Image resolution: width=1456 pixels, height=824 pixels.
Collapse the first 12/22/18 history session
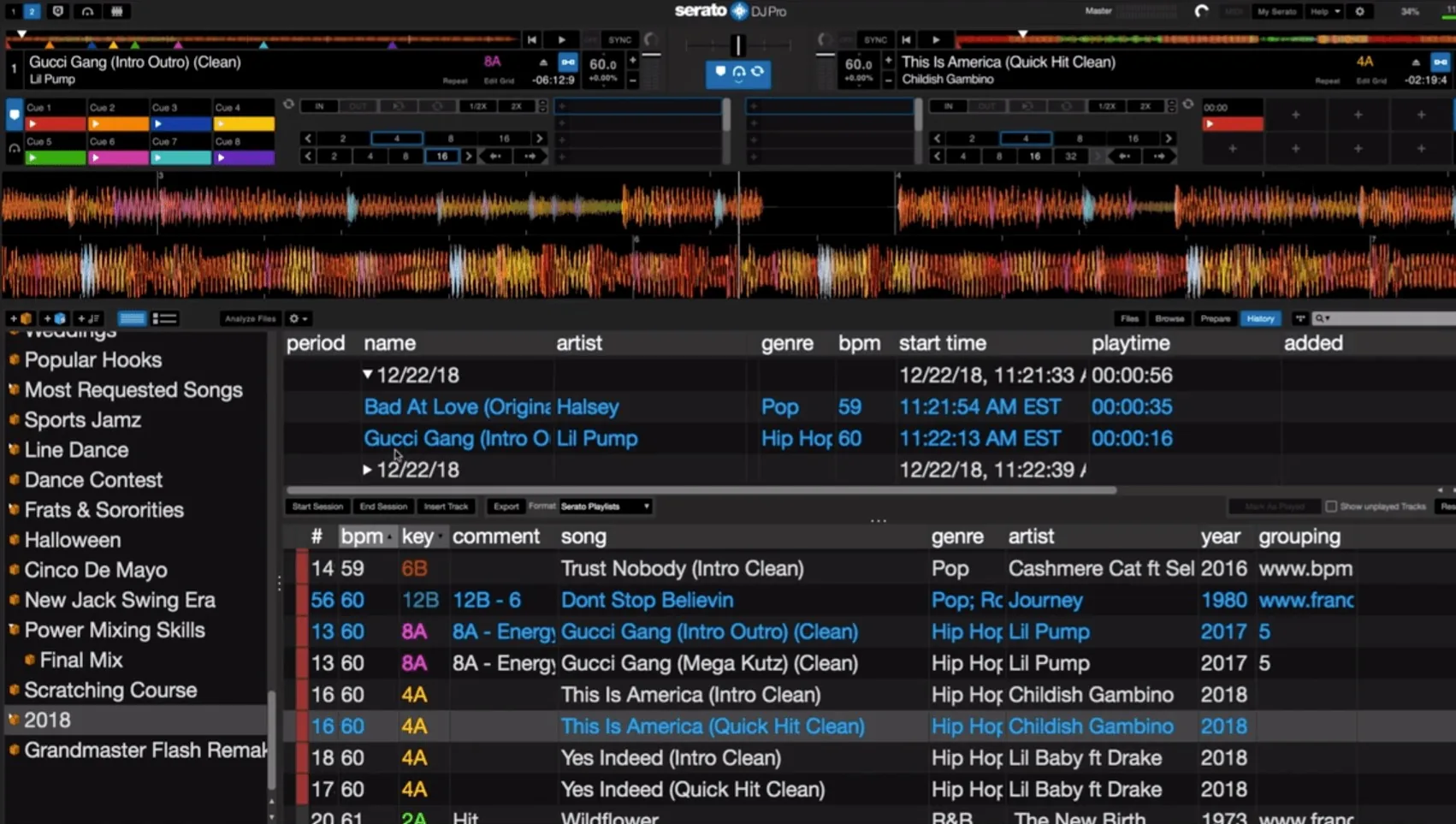click(367, 375)
